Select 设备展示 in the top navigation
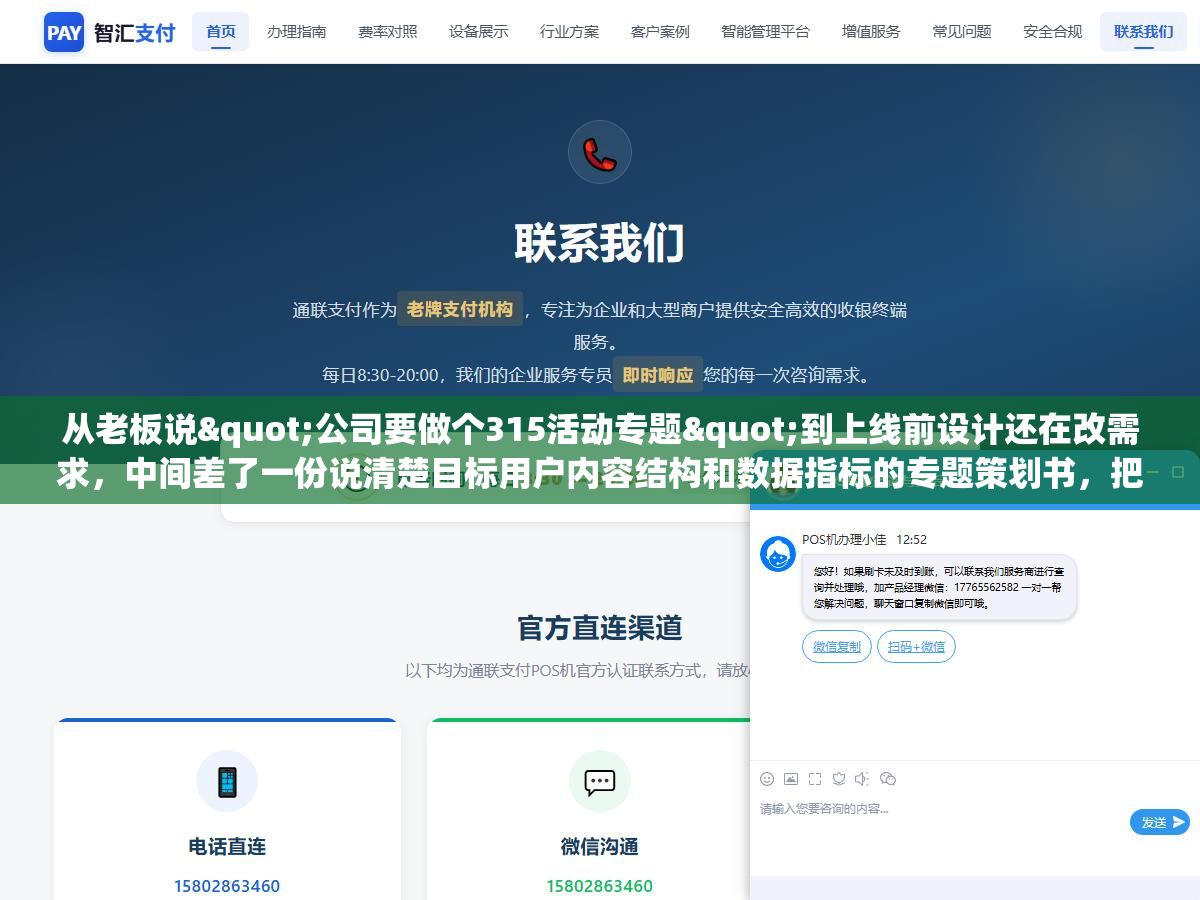Screen dimensions: 1200x900 (x=478, y=31)
